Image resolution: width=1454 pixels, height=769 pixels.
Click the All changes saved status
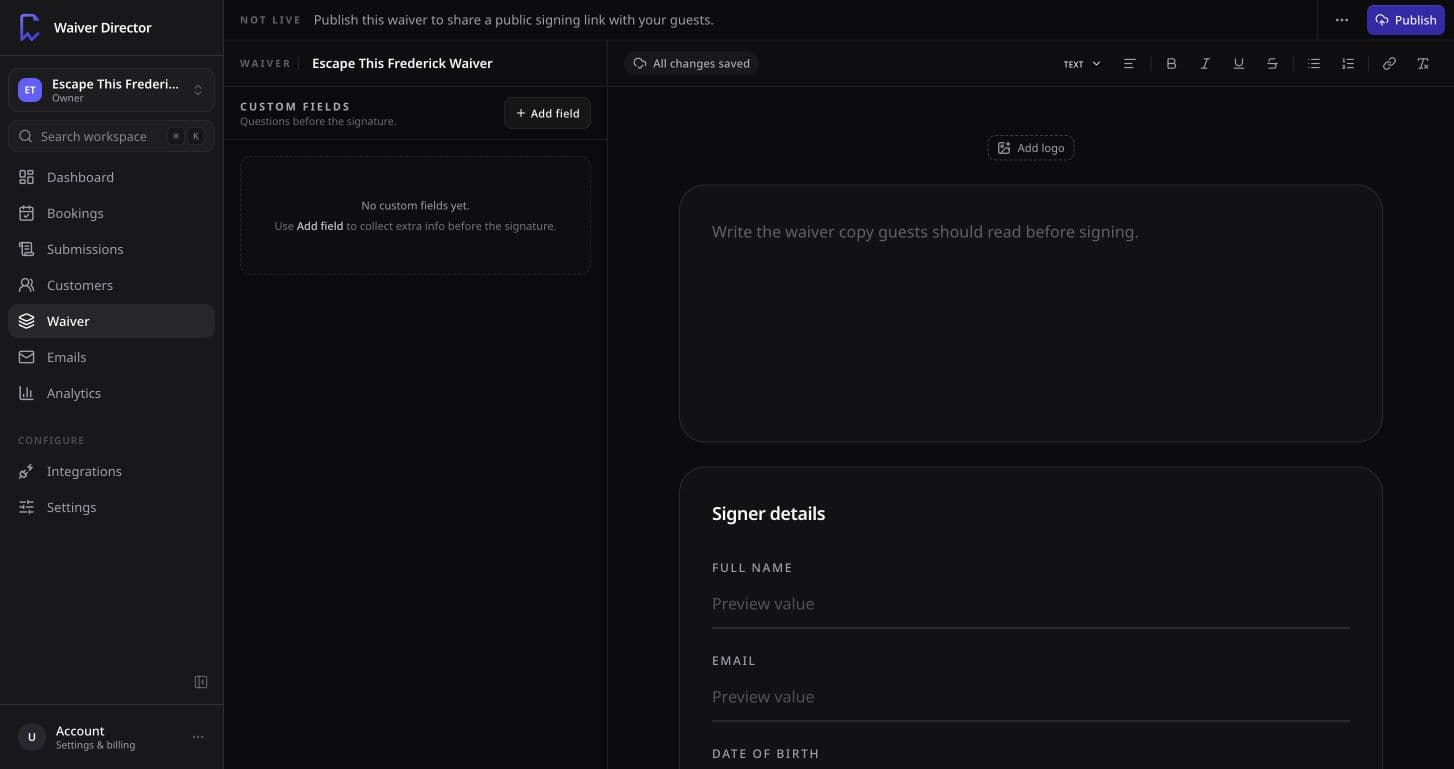pyautogui.click(x=692, y=63)
